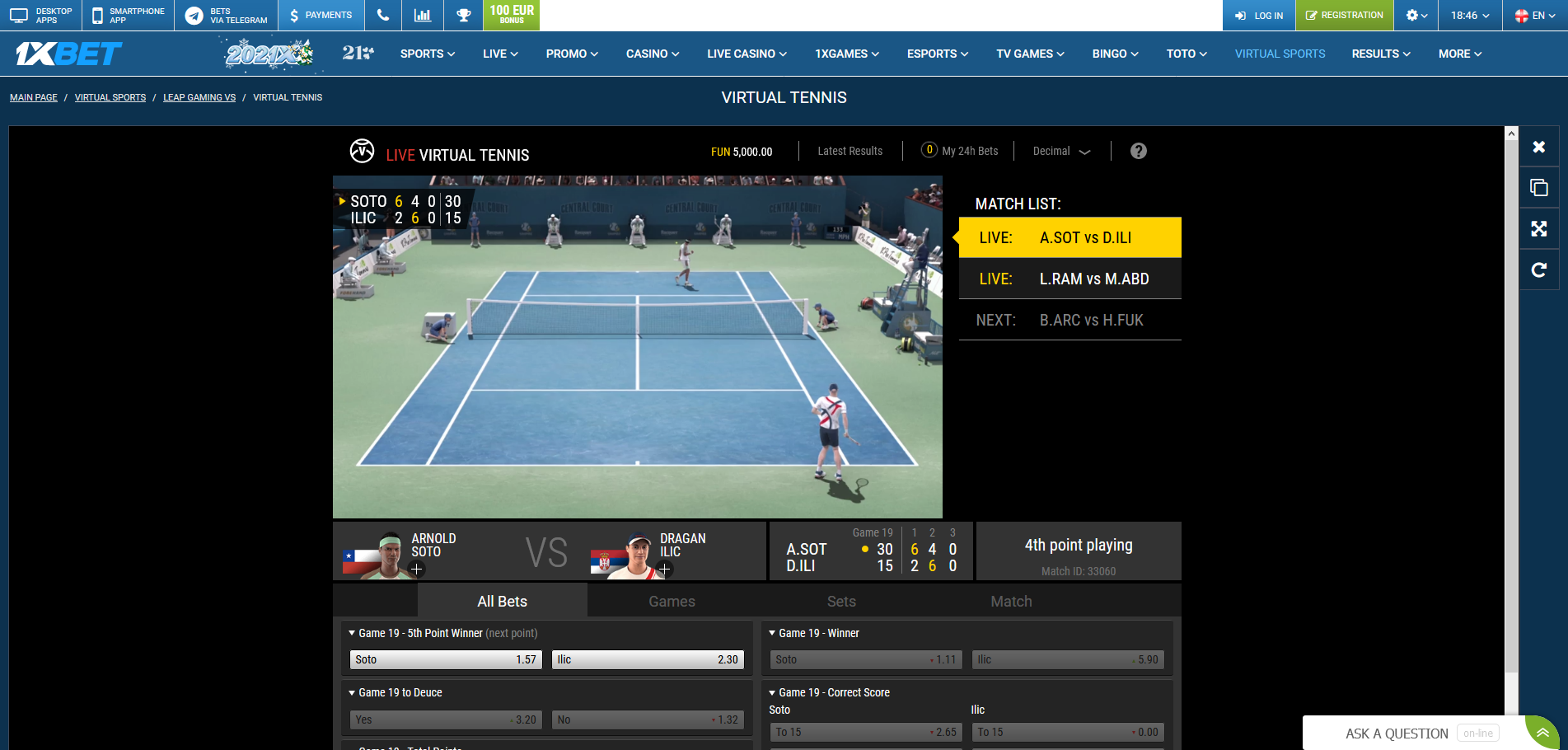Open Virtual Sports section
The height and width of the screenshot is (750, 1568).
(x=1280, y=54)
